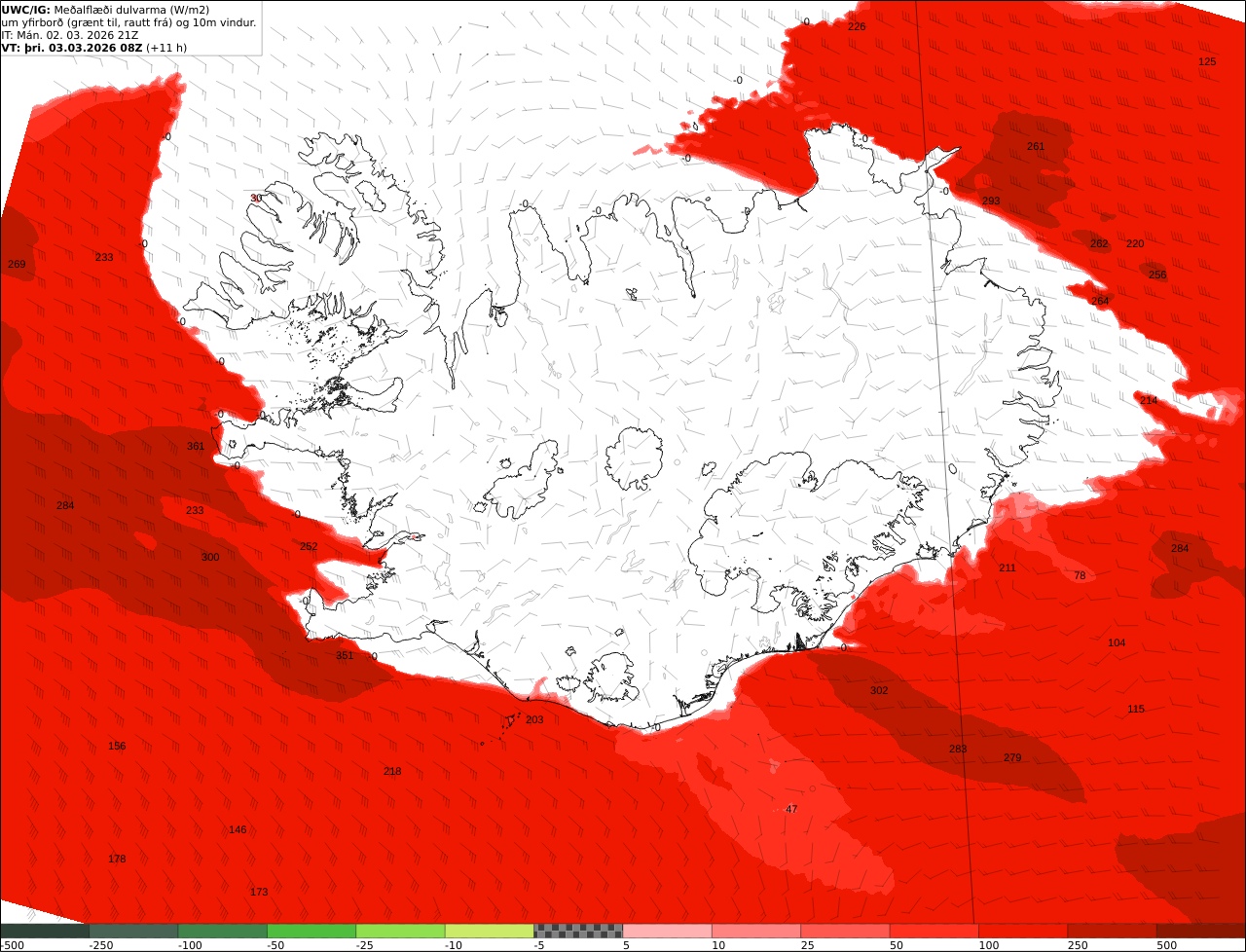Click the checkered legend segment between -5 and 5
The image size is (1246, 952).
(x=578, y=931)
